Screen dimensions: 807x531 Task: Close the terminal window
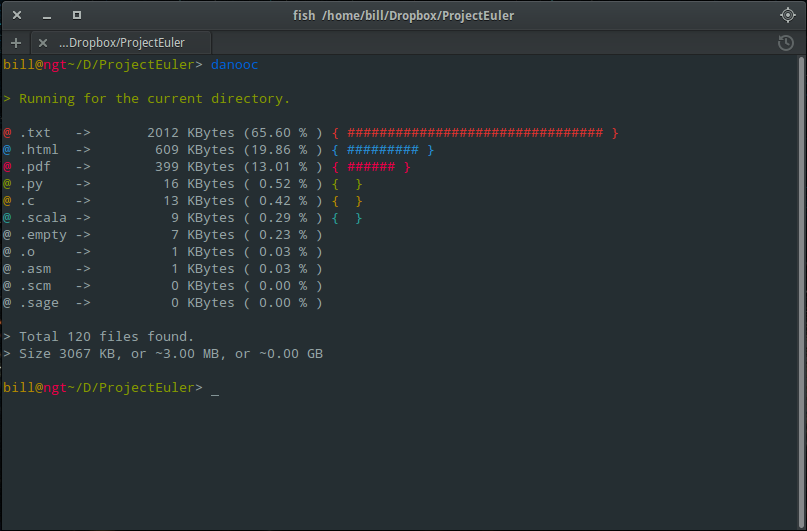(17, 15)
